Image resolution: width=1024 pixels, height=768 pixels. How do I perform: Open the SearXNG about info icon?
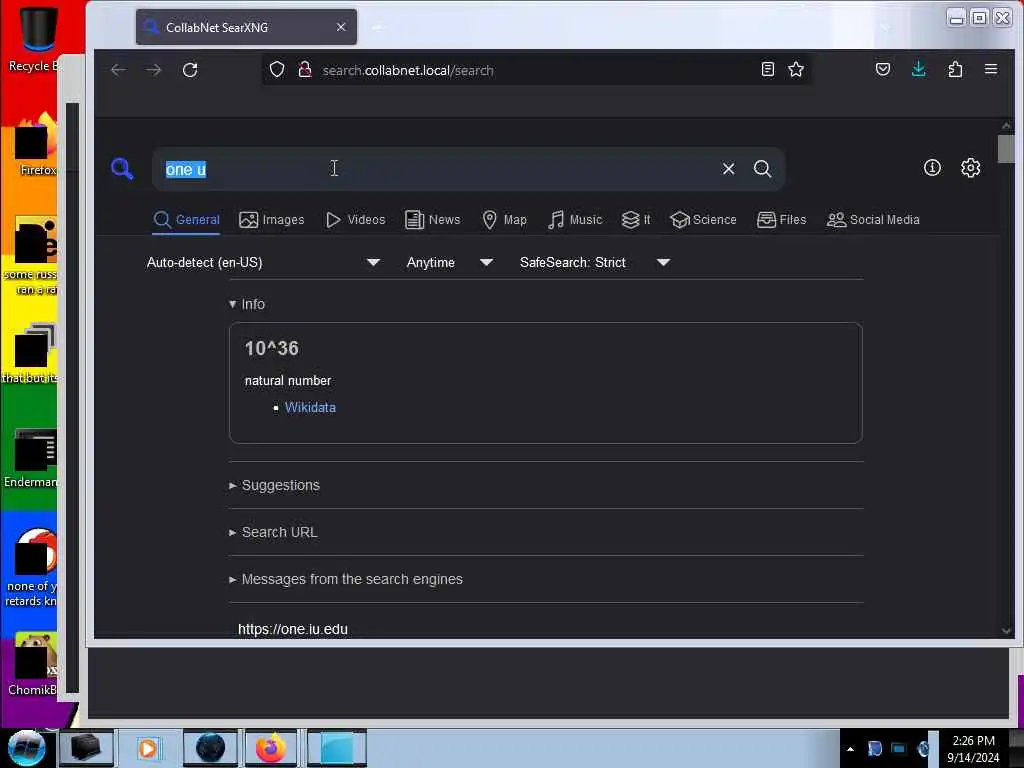point(932,168)
